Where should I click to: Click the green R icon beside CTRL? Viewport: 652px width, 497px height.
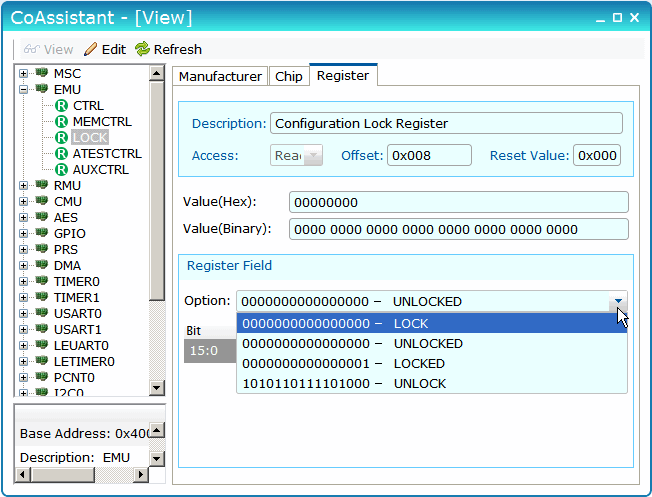tap(61, 106)
